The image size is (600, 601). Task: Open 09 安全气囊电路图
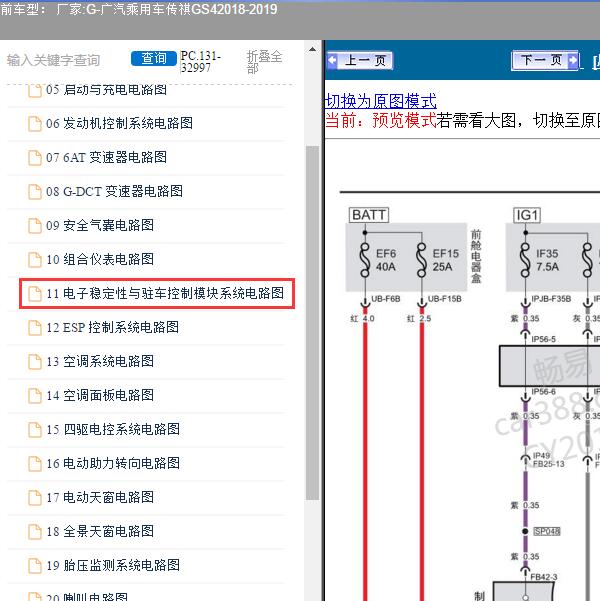[x=100, y=225]
